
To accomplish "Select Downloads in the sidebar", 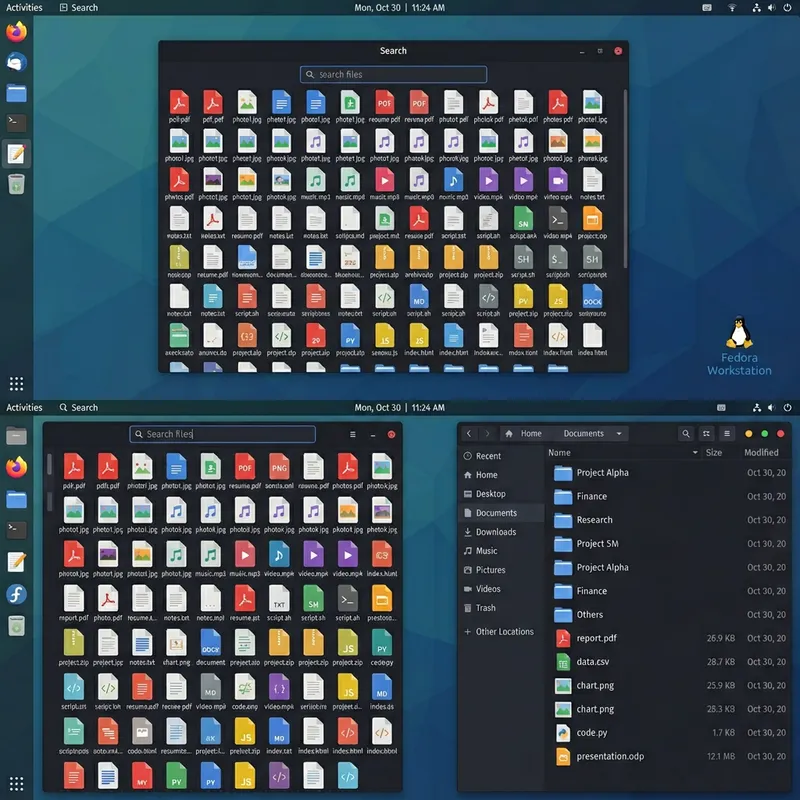I will tap(495, 532).
